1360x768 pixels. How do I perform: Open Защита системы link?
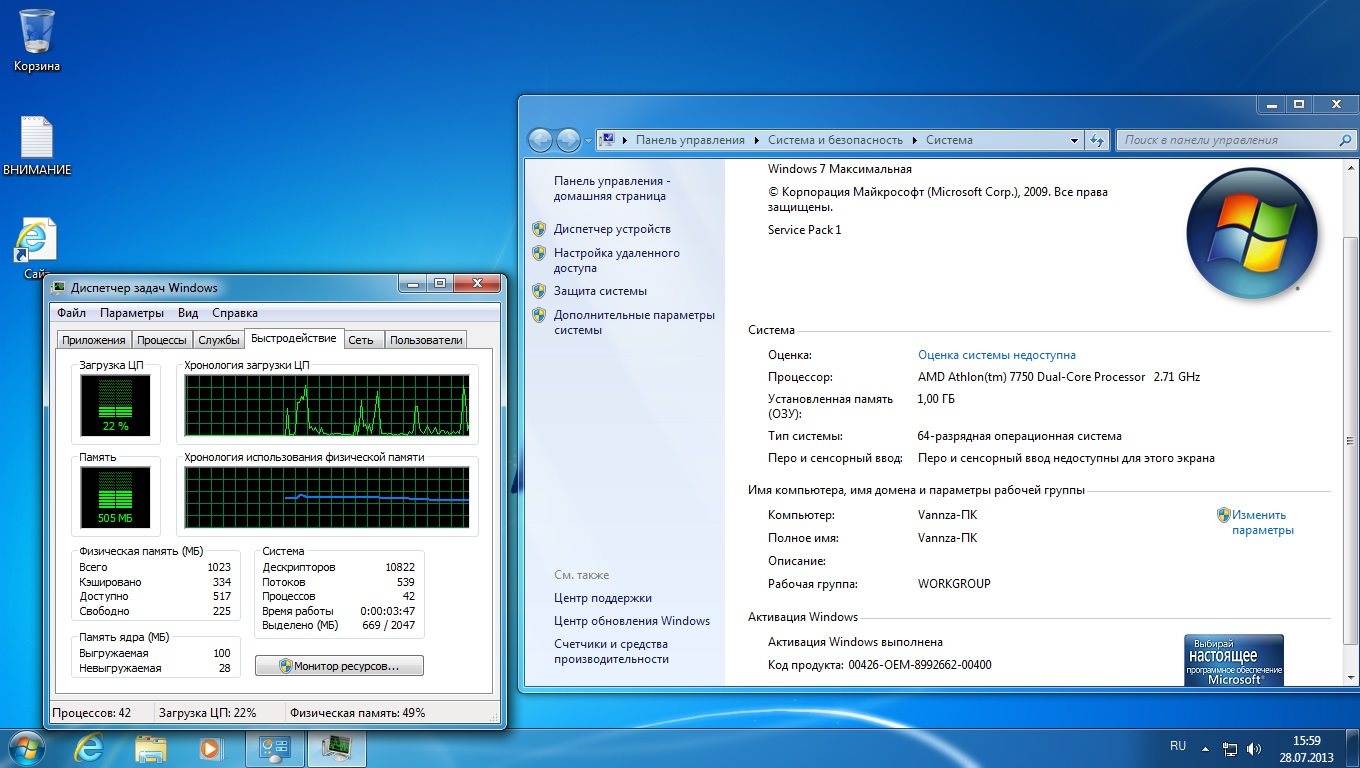click(600, 291)
